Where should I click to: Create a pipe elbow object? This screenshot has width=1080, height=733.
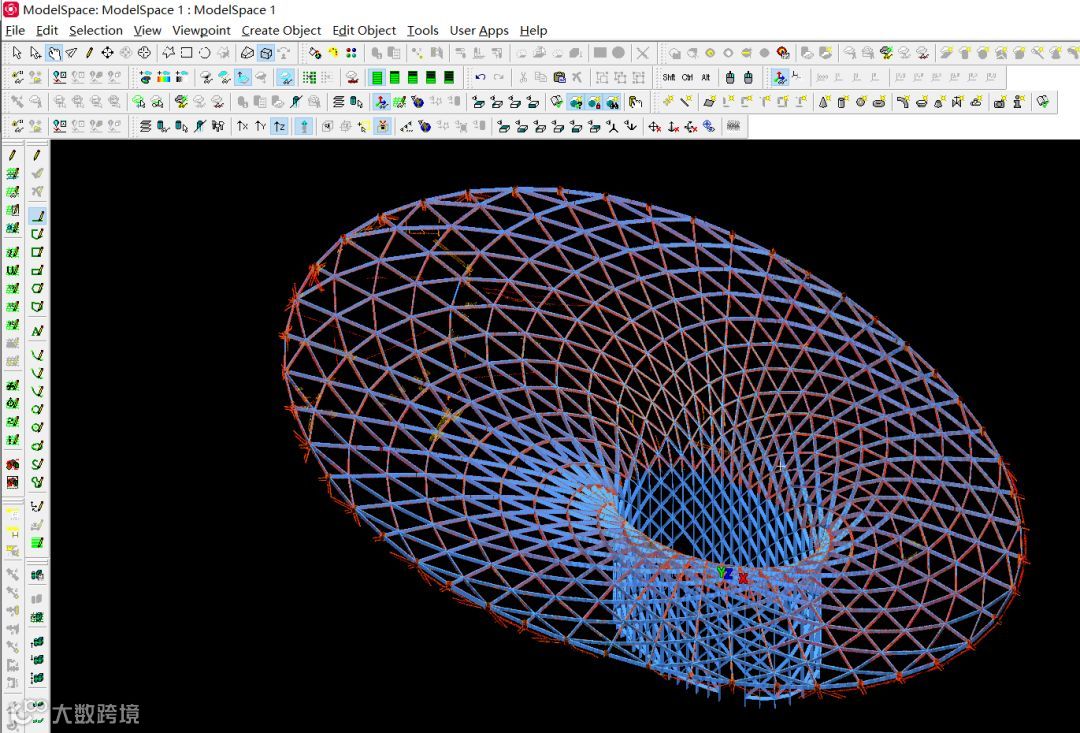(x=903, y=102)
